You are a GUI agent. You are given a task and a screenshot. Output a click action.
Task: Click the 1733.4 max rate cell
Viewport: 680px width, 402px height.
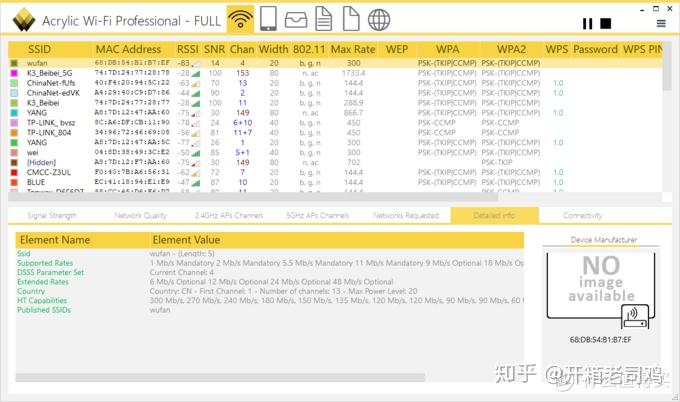pos(353,73)
